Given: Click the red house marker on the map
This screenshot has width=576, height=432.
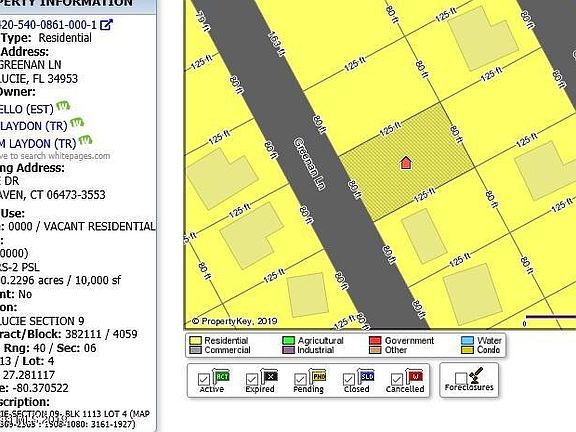Looking at the screenshot, I should (x=406, y=163).
